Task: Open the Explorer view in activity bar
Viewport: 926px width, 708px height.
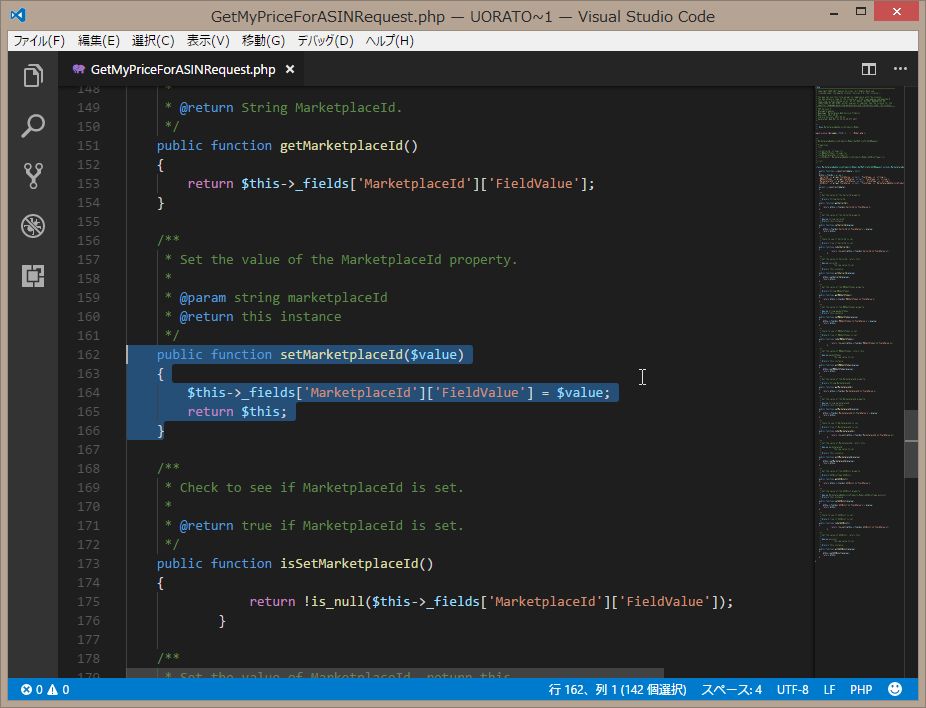Action: pos(33,76)
